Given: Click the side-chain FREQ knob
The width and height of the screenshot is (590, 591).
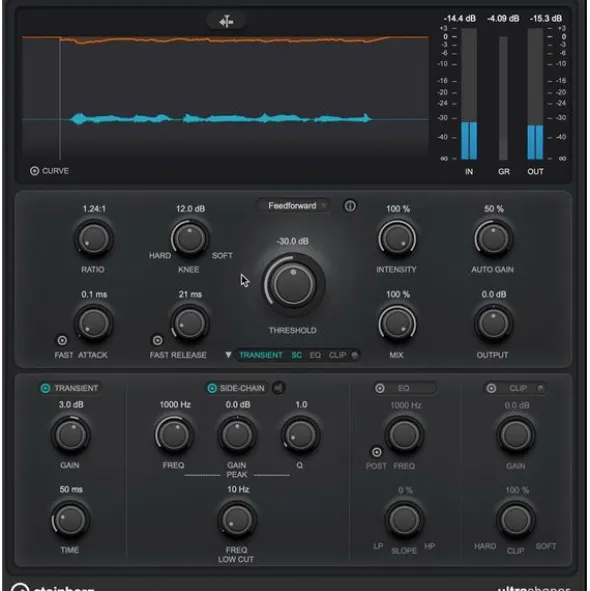Looking at the screenshot, I should tap(174, 435).
